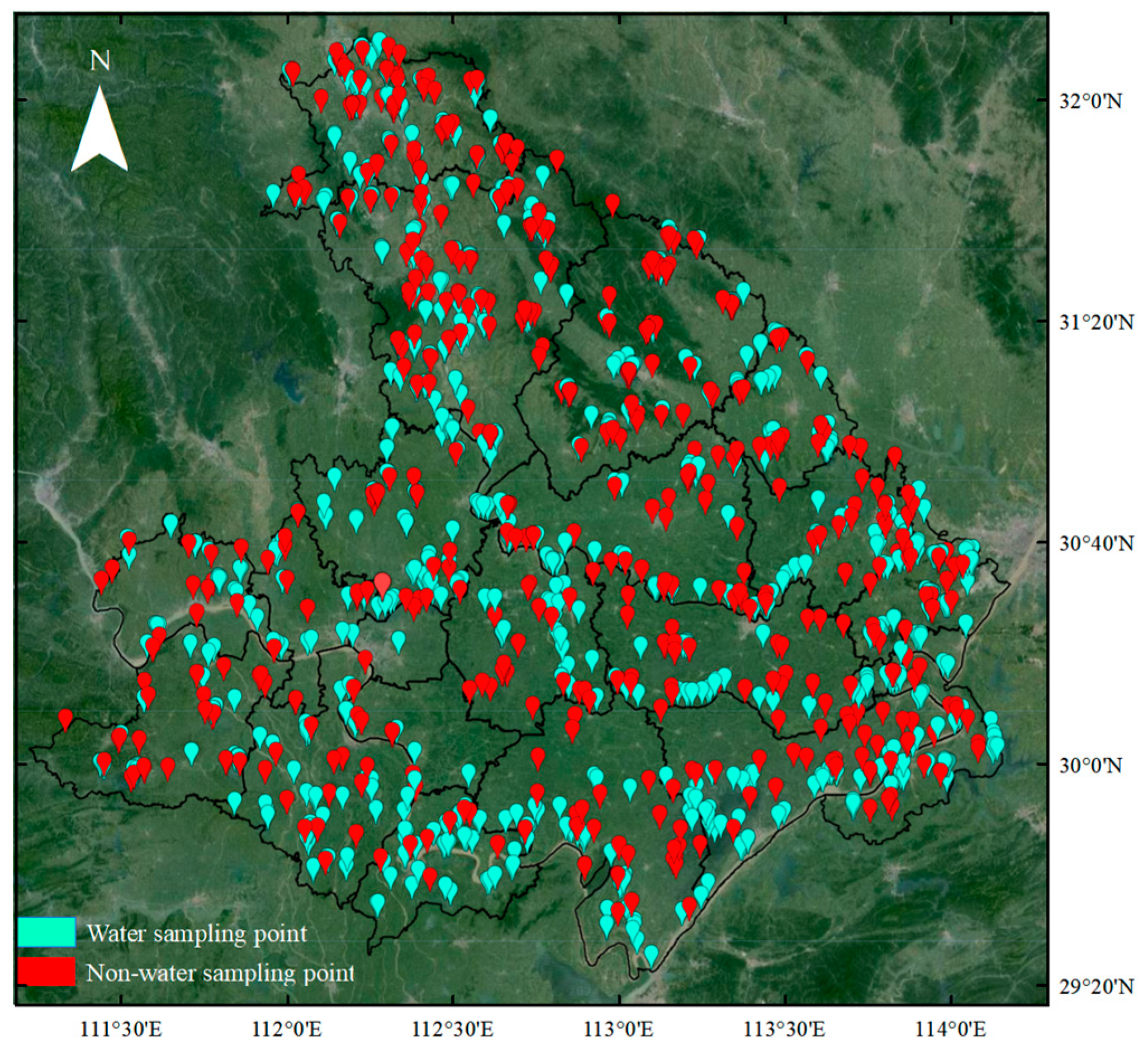Select the 'Water sampling point' legend text
Viewport: 1148px width, 1050px height.
point(197,933)
